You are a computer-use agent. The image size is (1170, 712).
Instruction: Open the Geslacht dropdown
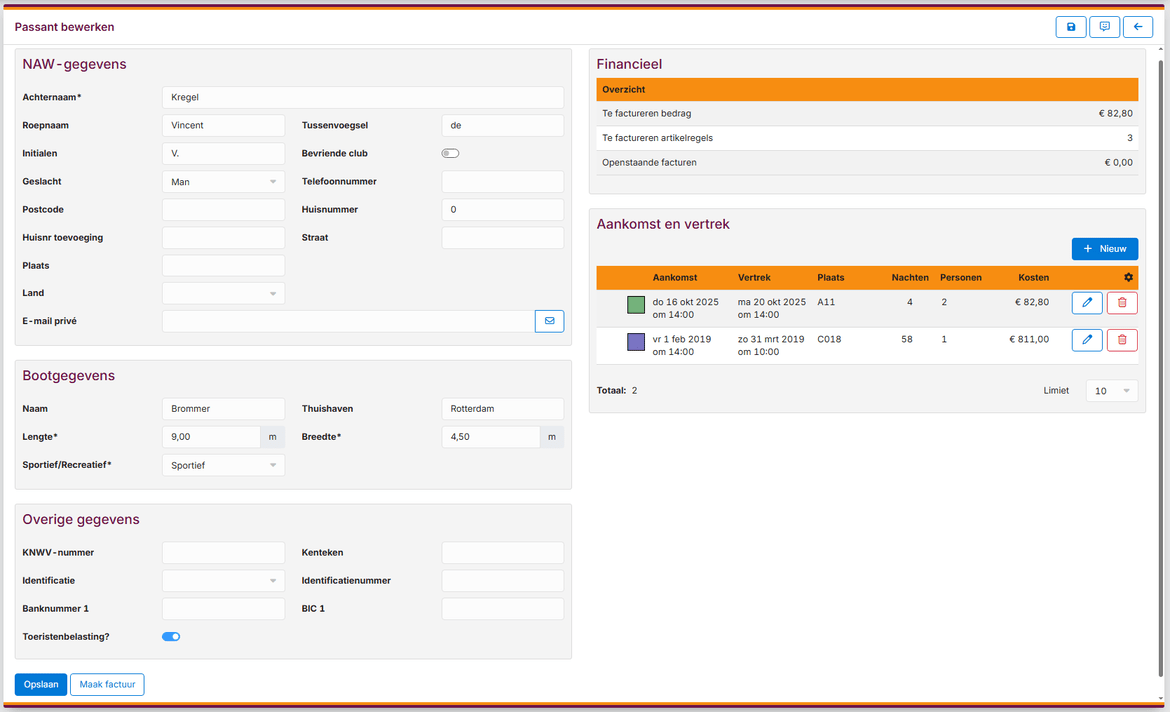223,182
